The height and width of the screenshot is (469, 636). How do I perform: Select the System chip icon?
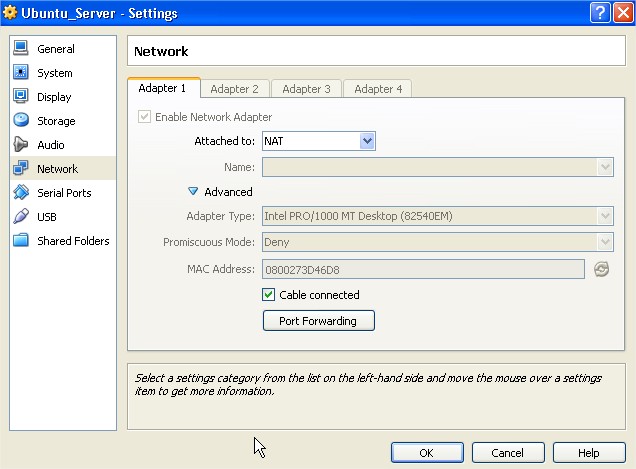(20, 73)
